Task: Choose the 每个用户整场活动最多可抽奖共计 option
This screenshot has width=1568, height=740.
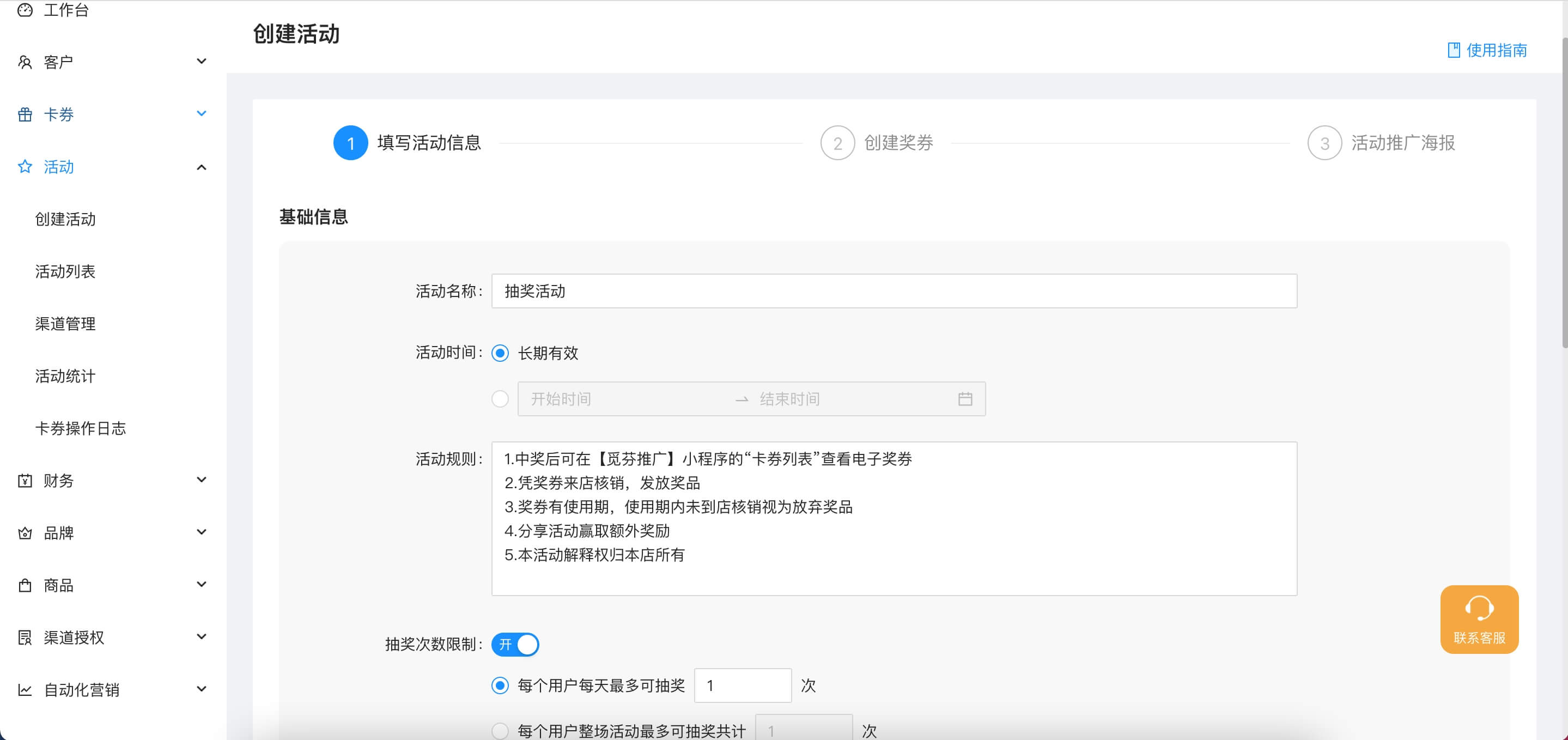Action: coord(500,730)
